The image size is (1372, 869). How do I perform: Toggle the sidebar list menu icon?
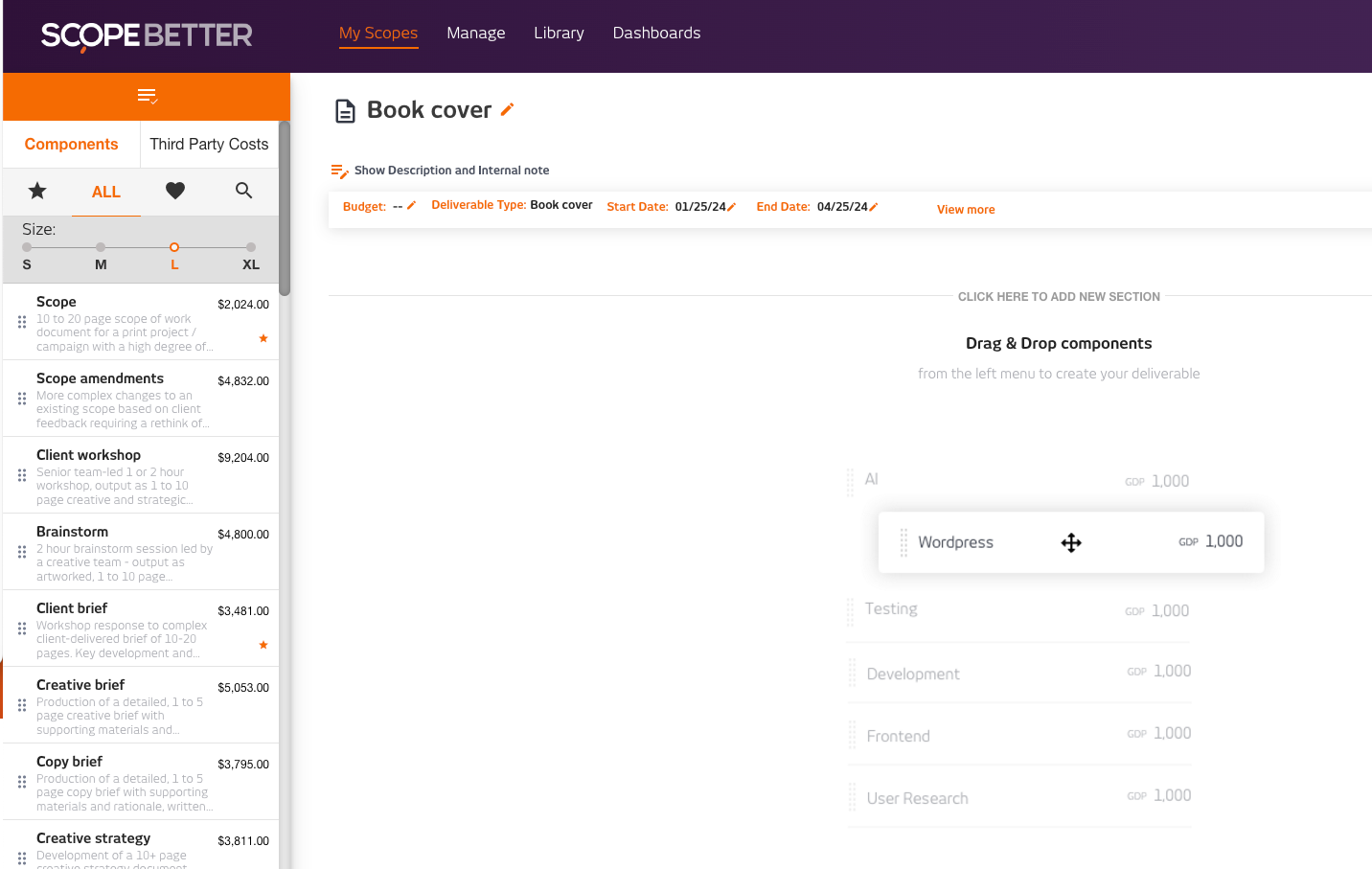point(147,96)
